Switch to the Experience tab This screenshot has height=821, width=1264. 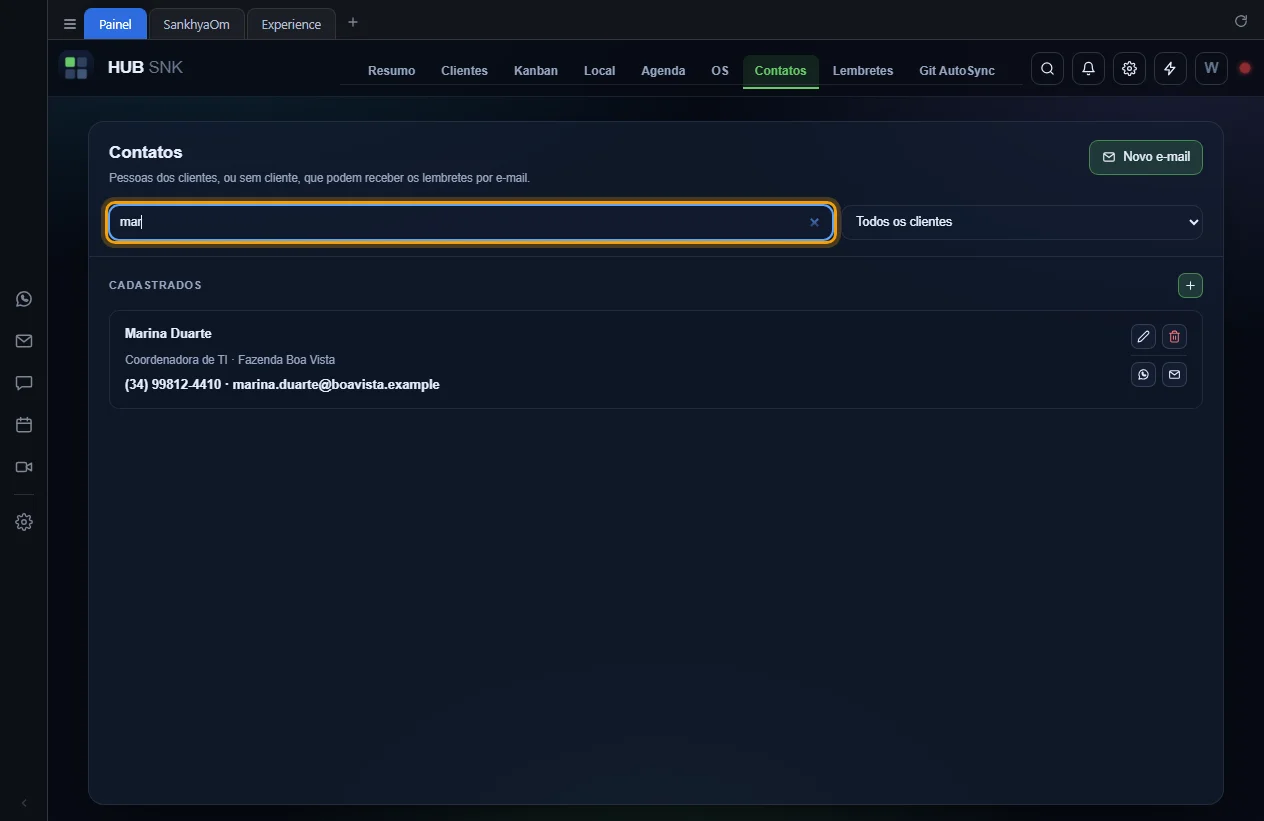click(x=291, y=24)
